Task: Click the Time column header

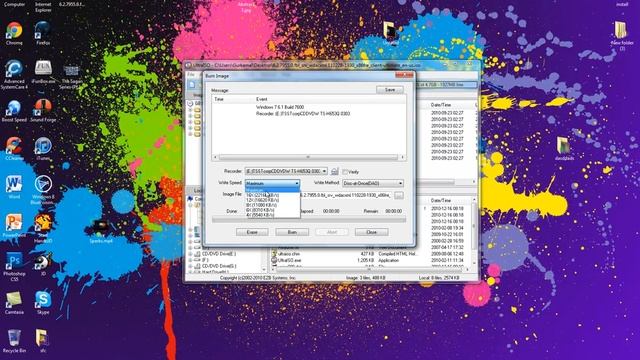Action: pos(219,99)
